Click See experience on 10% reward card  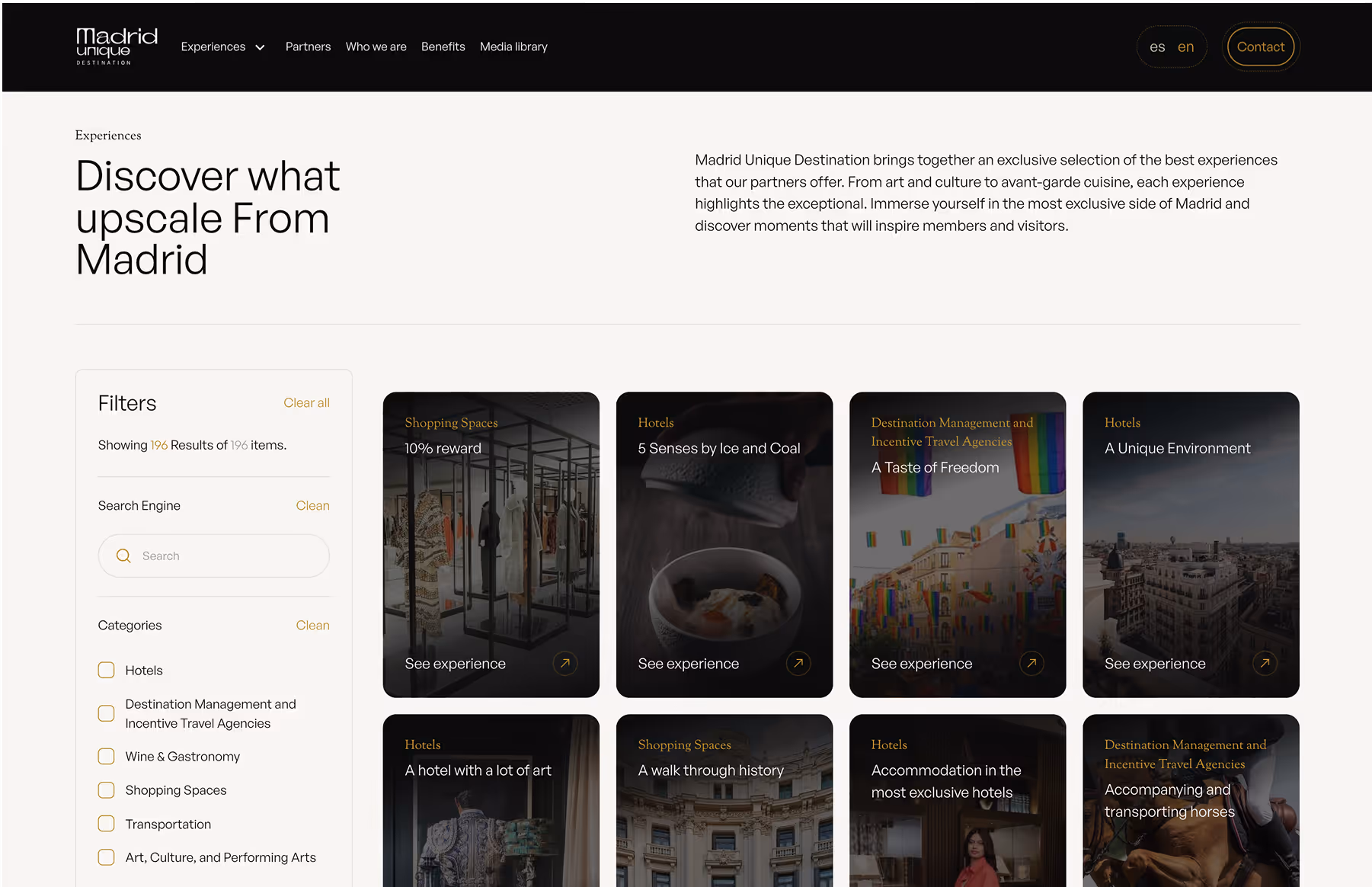[x=455, y=664]
